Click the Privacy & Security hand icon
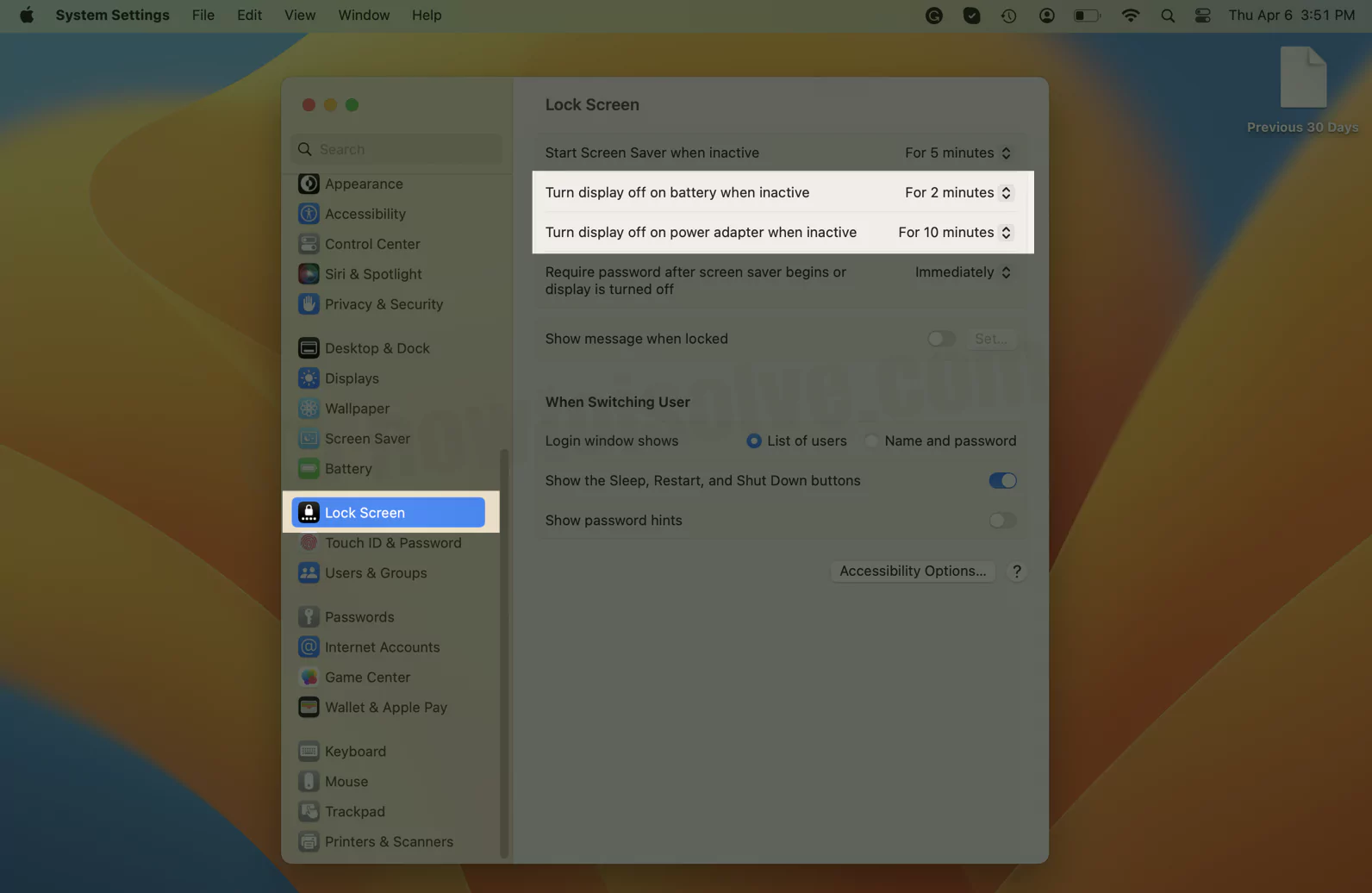The height and width of the screenshot is (893, 1372). (309, 304)
